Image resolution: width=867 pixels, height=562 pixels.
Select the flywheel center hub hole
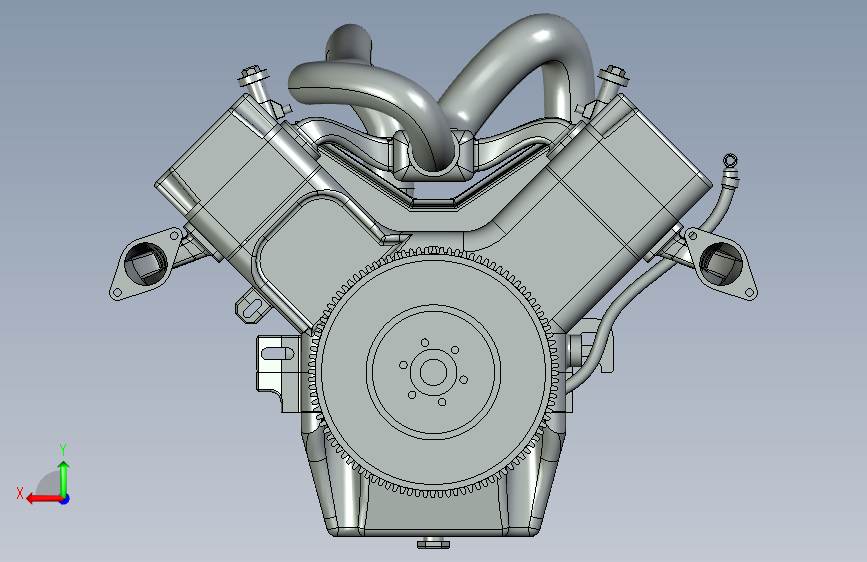(433, 372)
